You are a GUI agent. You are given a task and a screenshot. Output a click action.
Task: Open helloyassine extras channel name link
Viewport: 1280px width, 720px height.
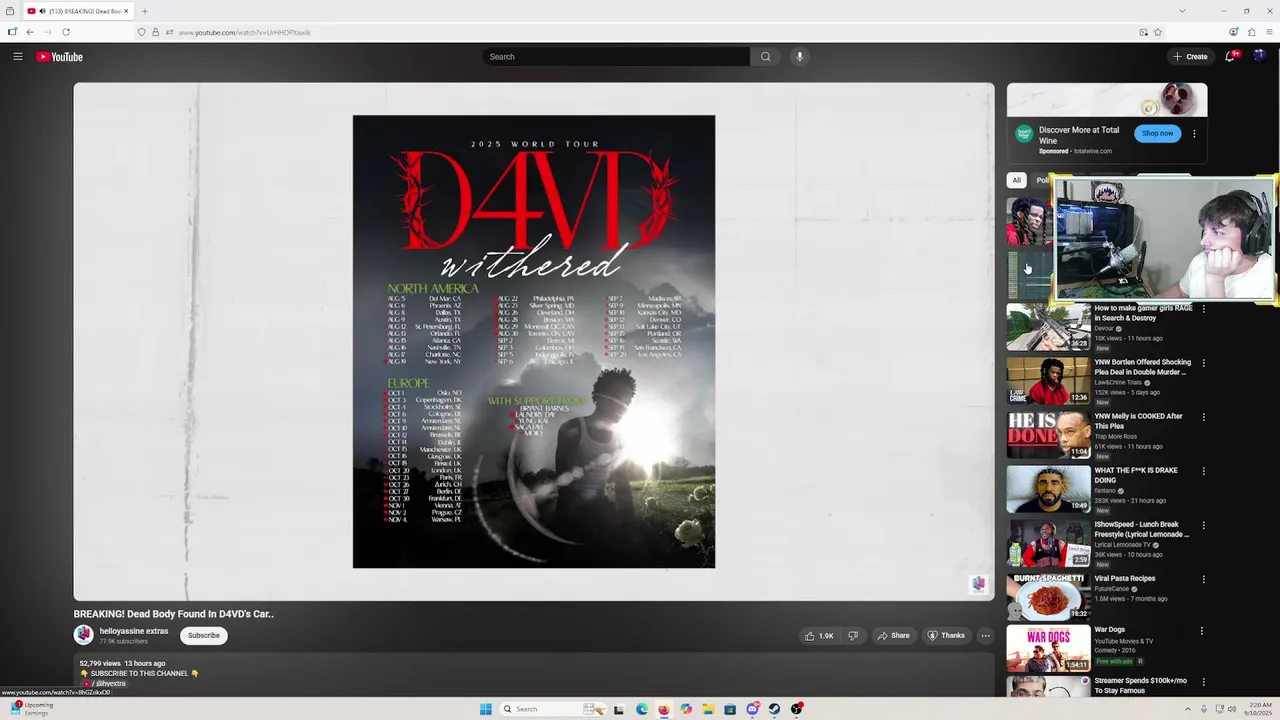[x=134, y=631]
